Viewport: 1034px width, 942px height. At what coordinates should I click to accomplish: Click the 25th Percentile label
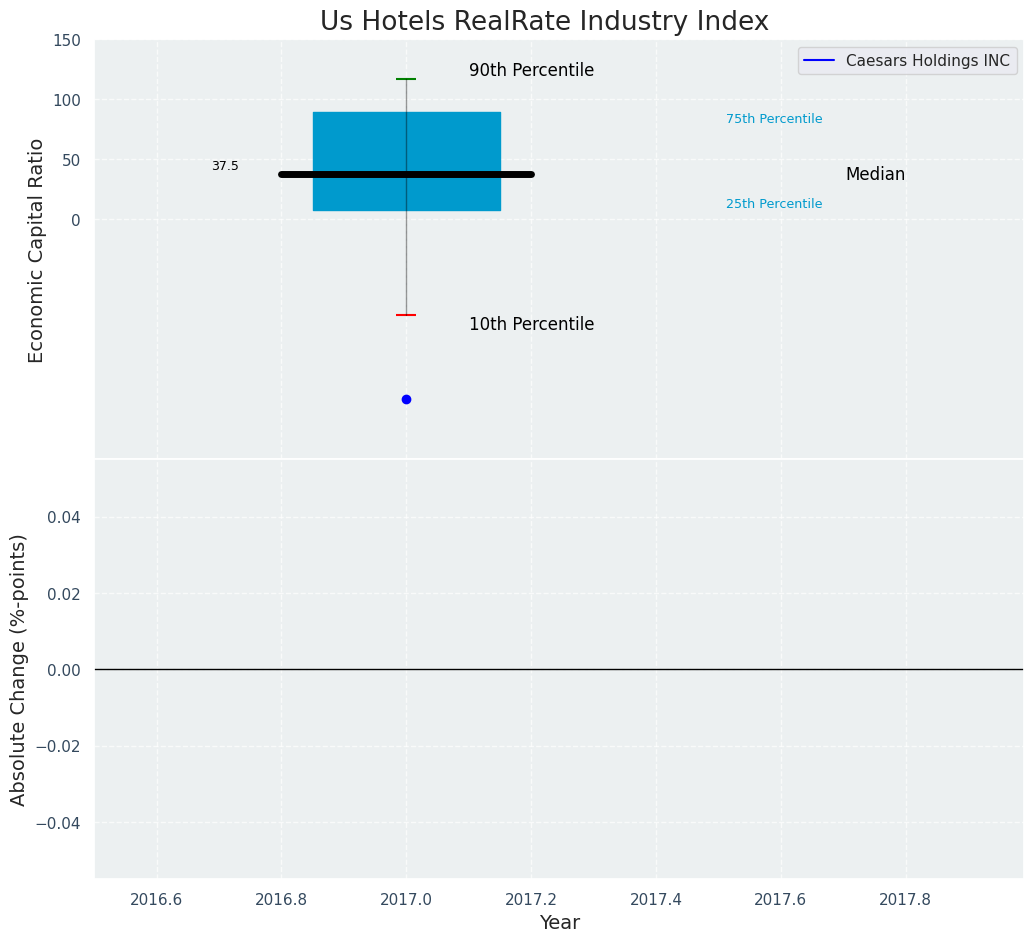(x=773, y=204)
